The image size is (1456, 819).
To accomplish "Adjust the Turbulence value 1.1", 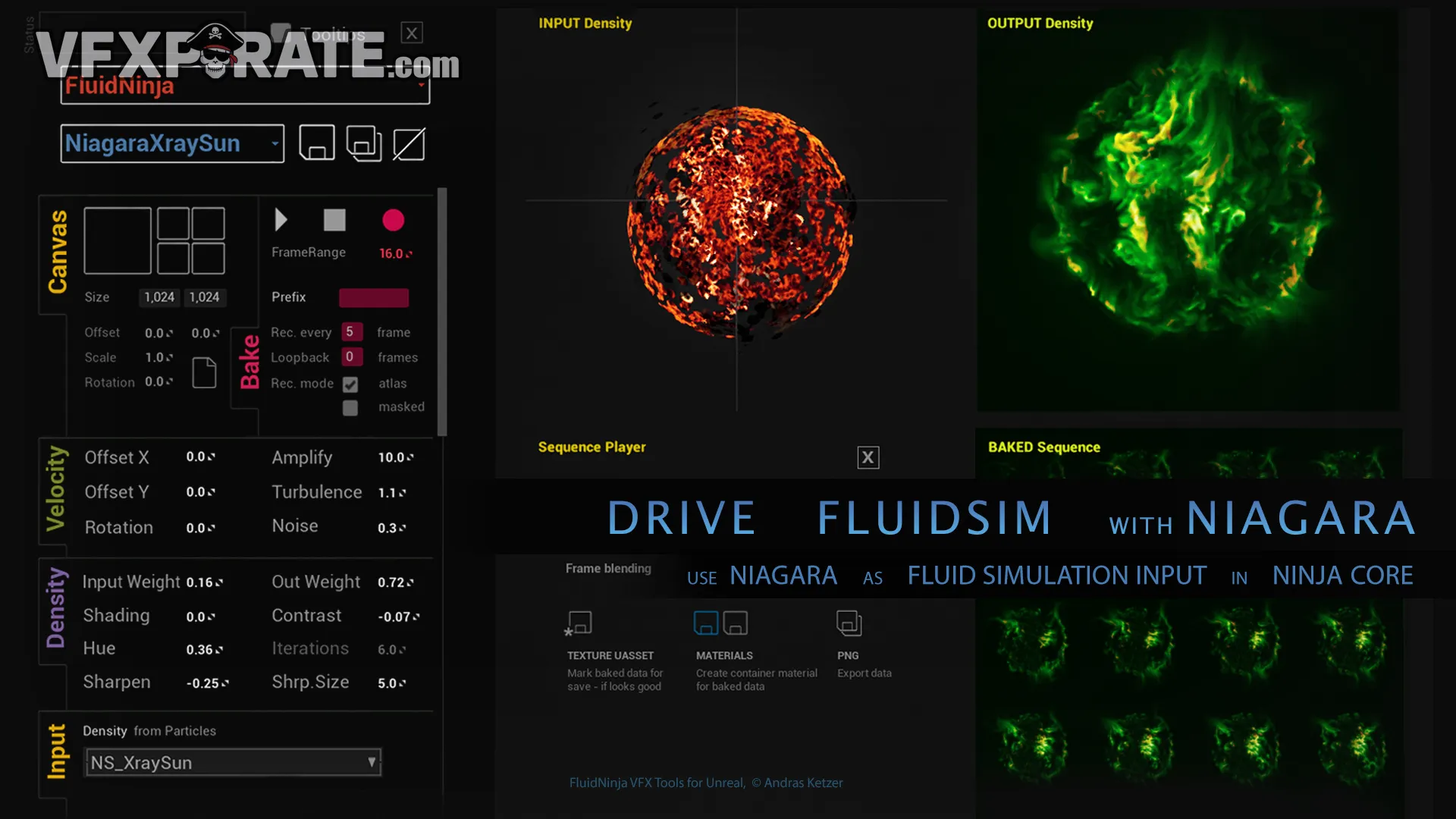I will [x=392, y=493].
